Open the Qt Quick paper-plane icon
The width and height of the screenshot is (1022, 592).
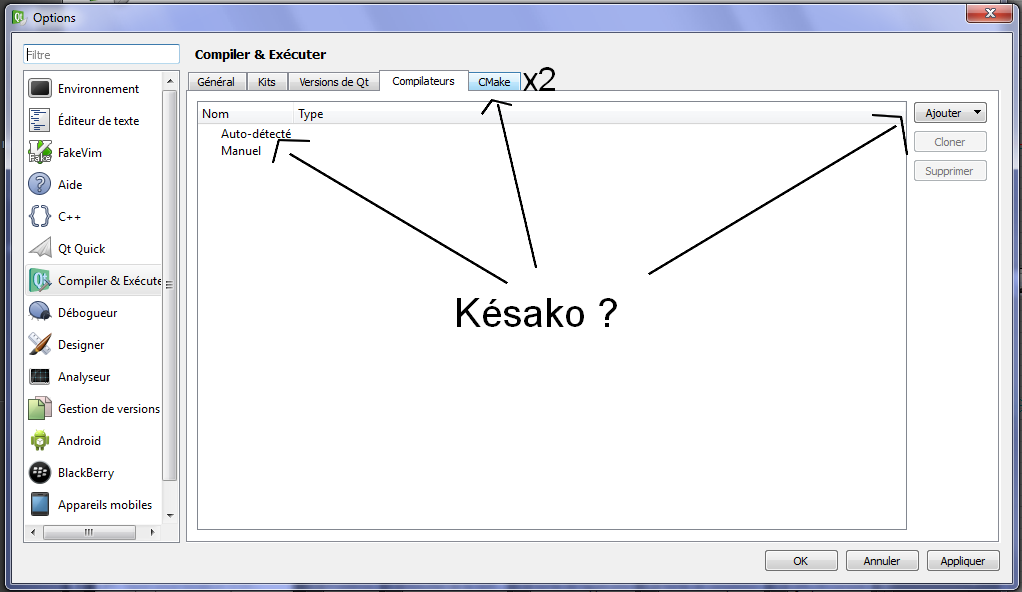[x=40, y=249]
